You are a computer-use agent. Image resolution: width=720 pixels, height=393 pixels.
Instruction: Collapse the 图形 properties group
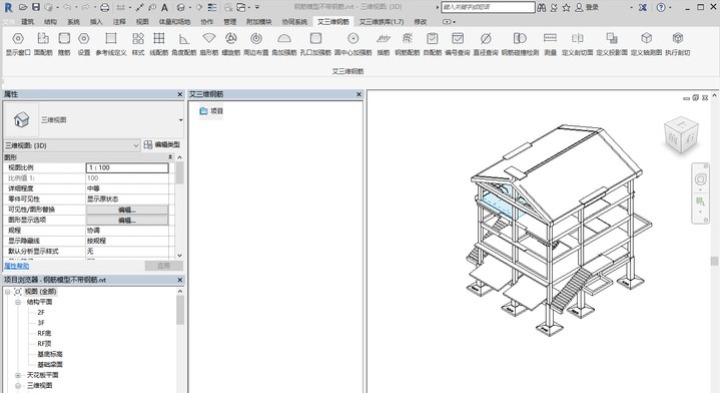(170, 157)
